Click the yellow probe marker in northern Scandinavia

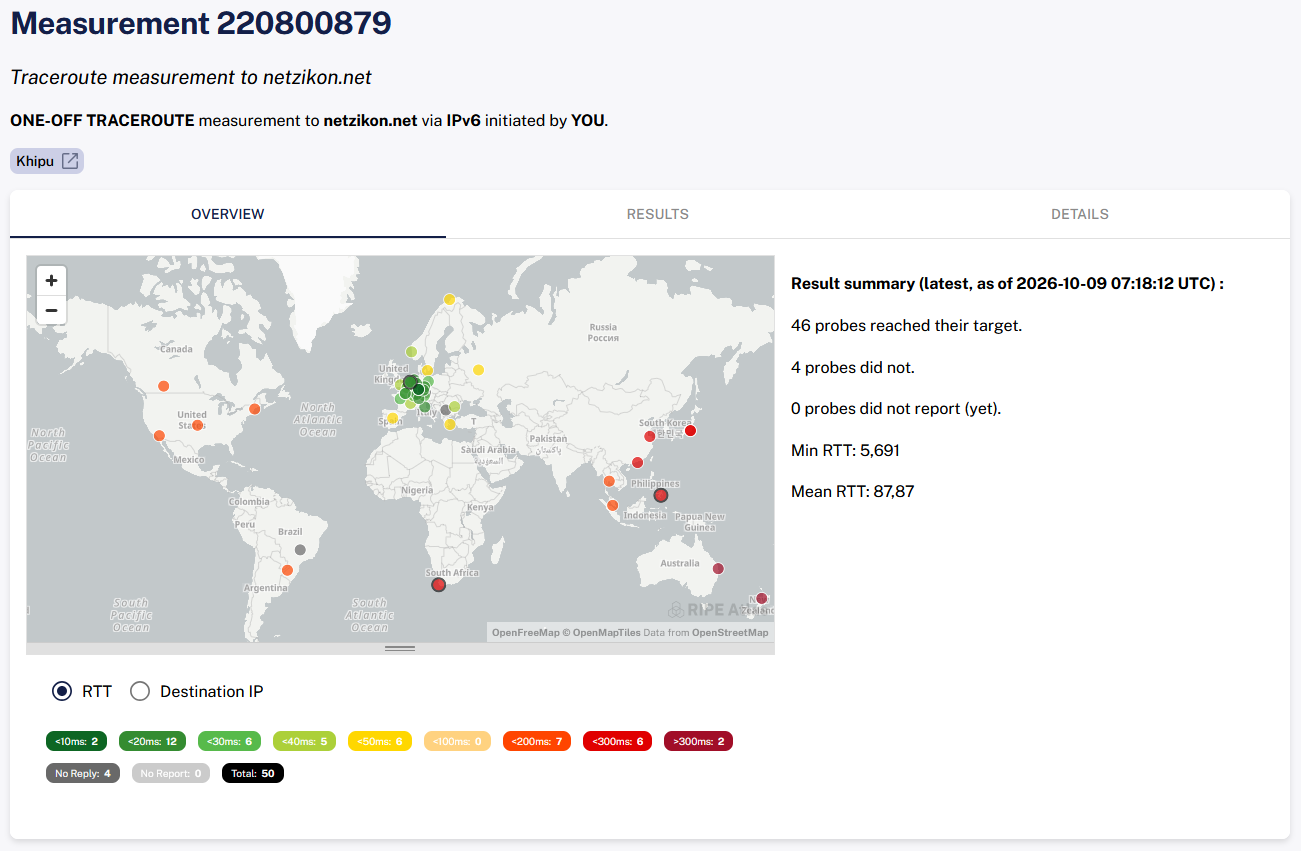tap(449, 299)
